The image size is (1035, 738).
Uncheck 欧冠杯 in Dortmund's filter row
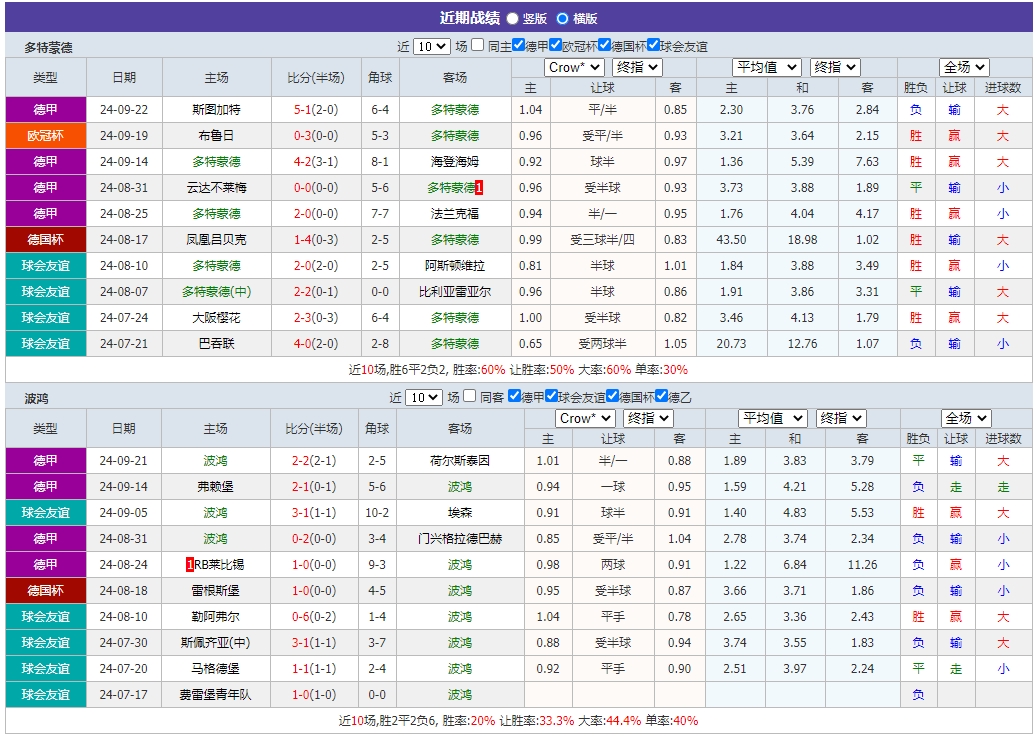point(555,43)
